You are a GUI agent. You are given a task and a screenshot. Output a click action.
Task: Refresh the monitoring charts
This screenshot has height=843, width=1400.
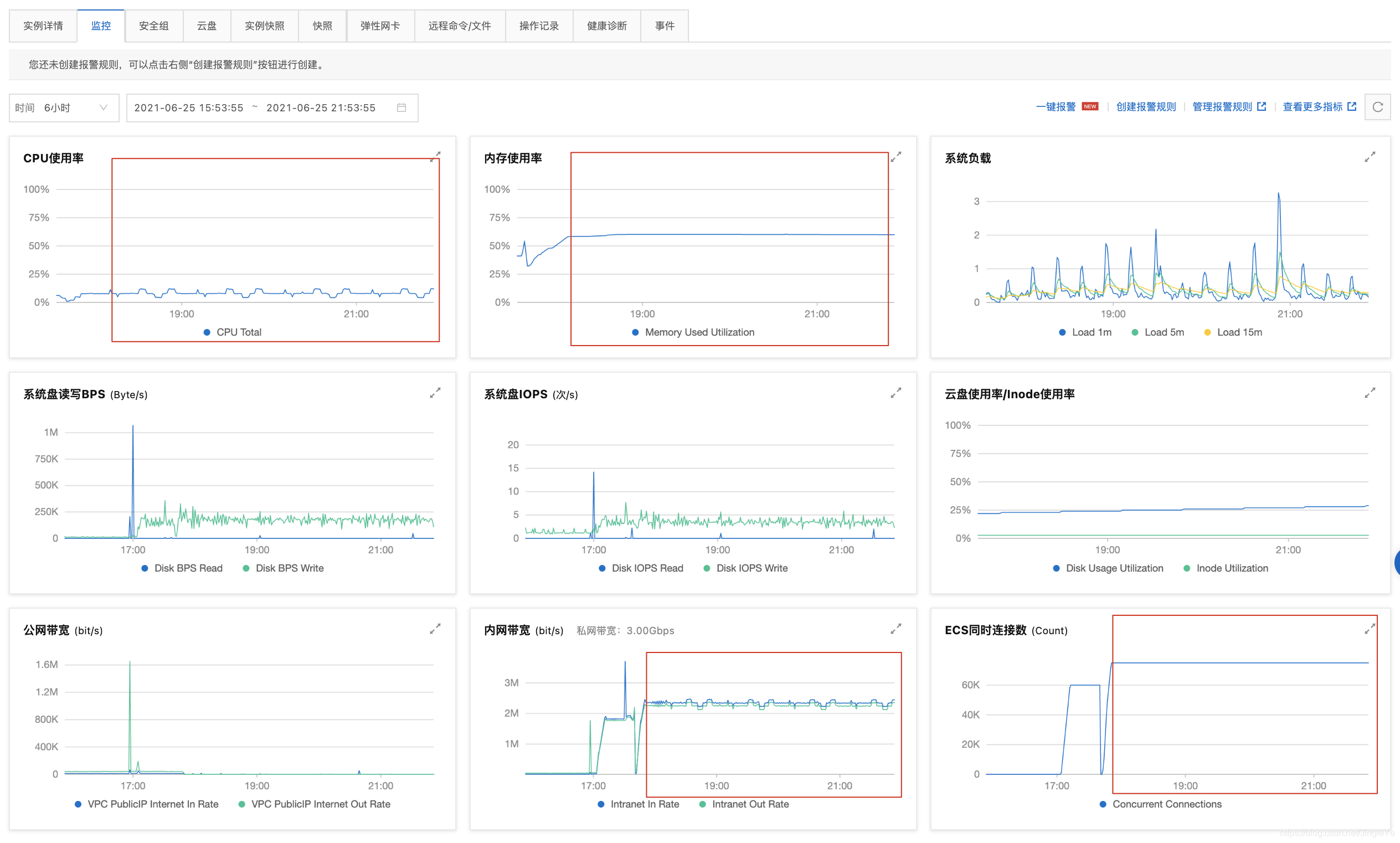pos(1377,107)
